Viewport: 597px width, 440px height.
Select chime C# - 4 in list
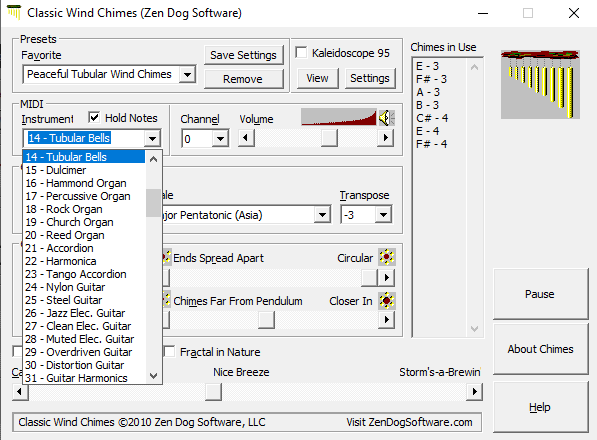click(x=432, y=118)
